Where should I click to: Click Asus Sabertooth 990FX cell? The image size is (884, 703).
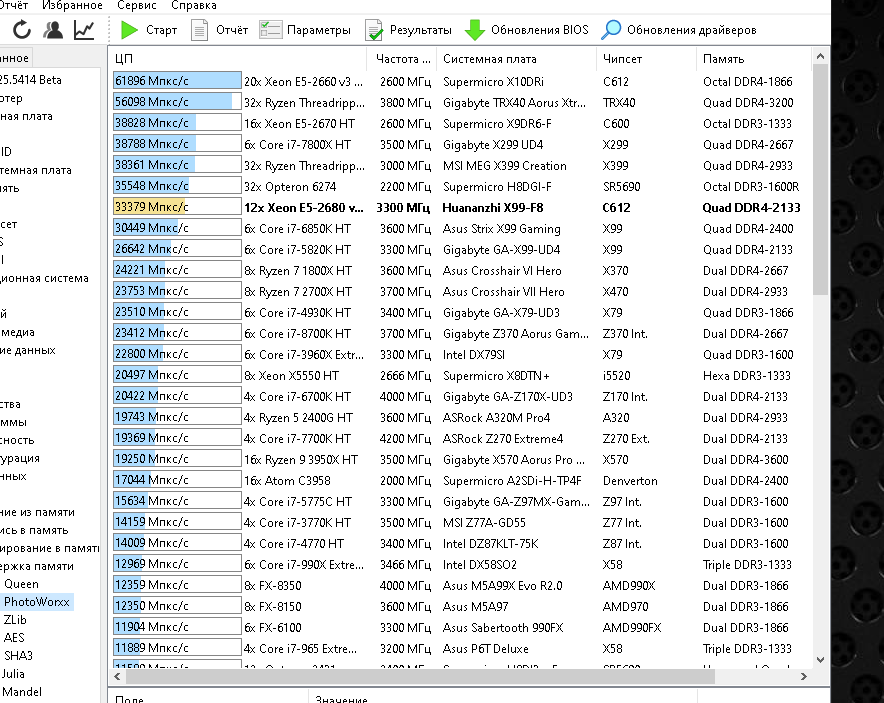tap(503, 627)
